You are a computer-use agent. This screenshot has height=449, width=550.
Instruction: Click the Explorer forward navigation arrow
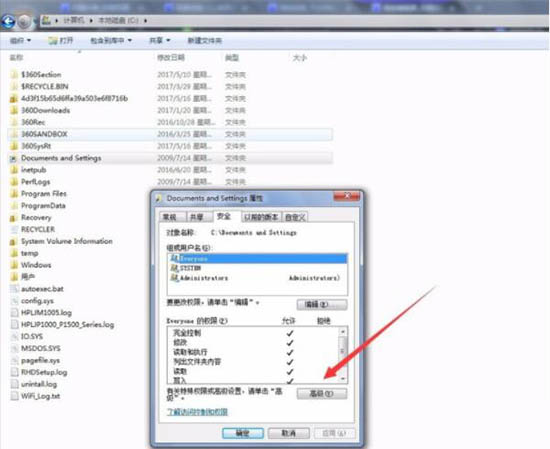(24, 22)
